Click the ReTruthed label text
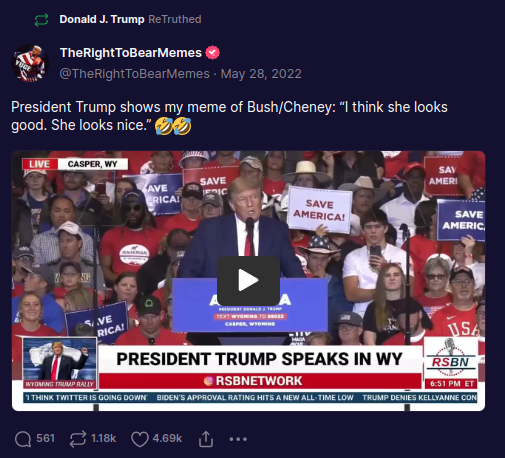The height and width of the screenshot is (458, 505). (x=175, y=19)
